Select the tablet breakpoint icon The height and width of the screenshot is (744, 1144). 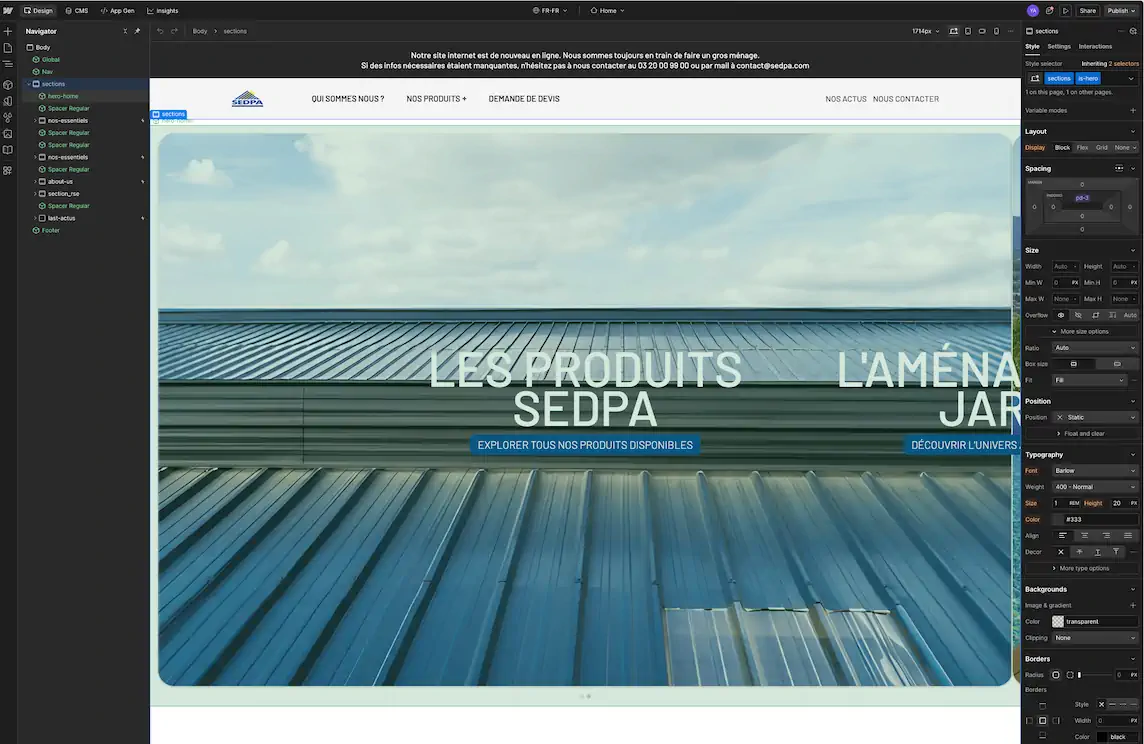point(968,31)
